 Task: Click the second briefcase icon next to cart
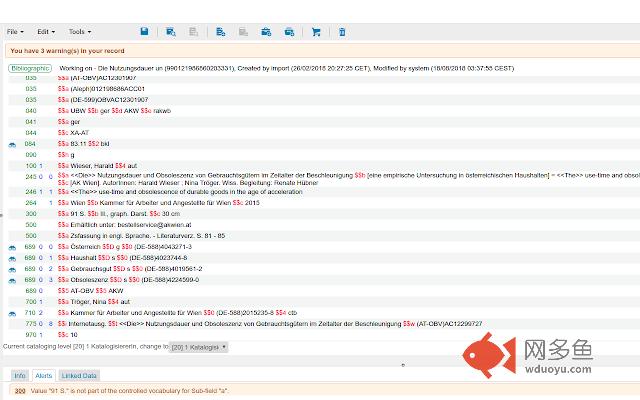click(x=289, y=32)
